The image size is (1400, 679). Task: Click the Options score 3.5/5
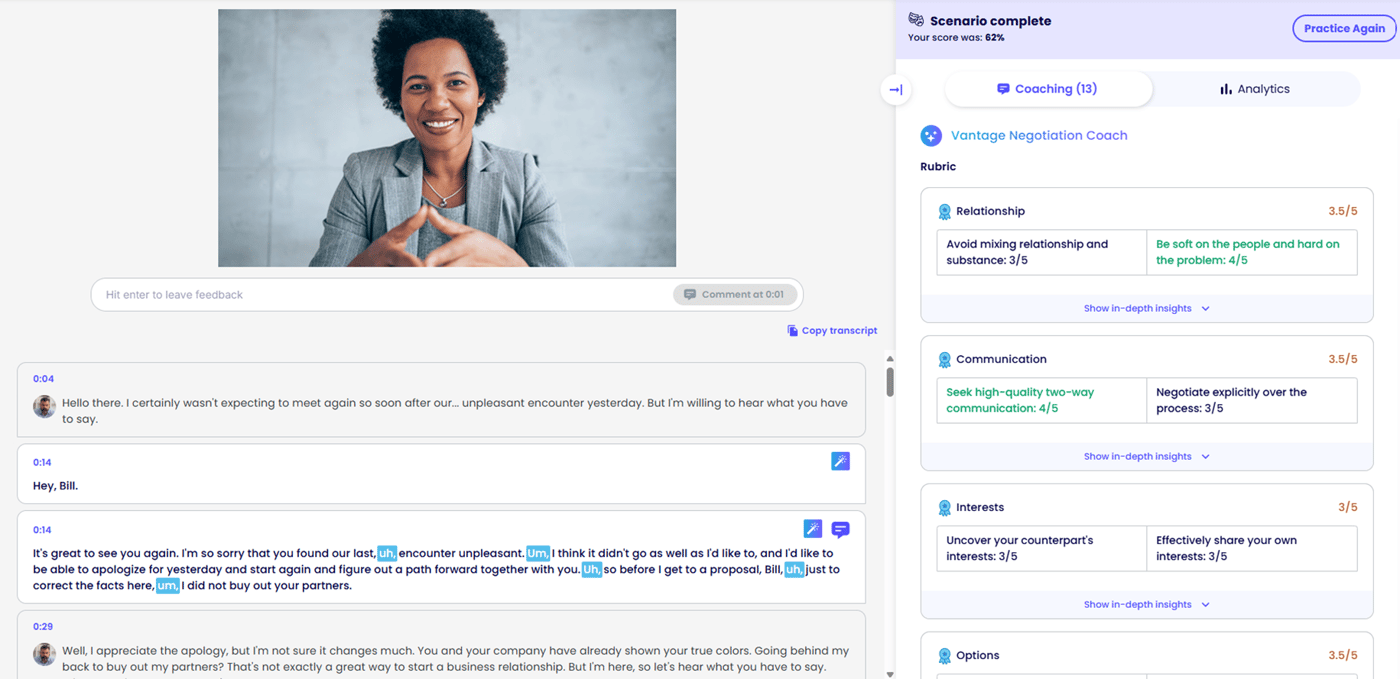tap(1342, 656)
